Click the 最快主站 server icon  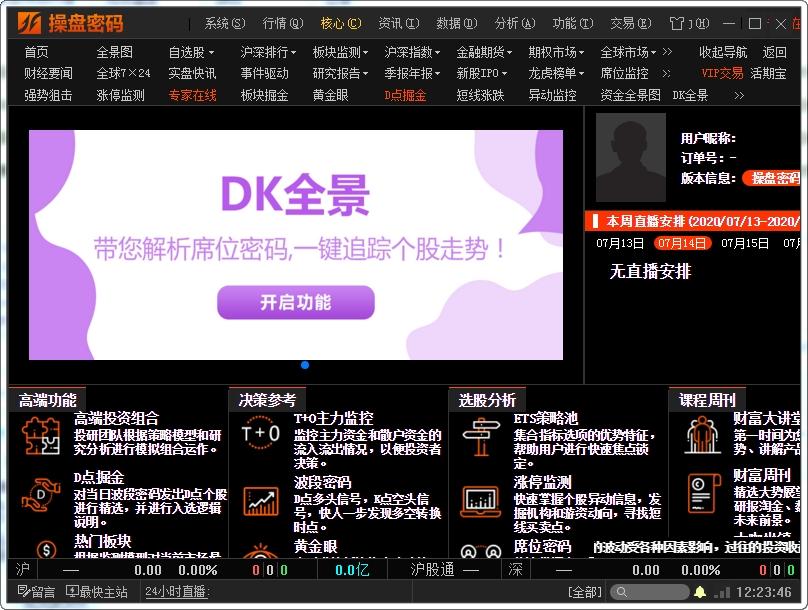tap(72, 591)
